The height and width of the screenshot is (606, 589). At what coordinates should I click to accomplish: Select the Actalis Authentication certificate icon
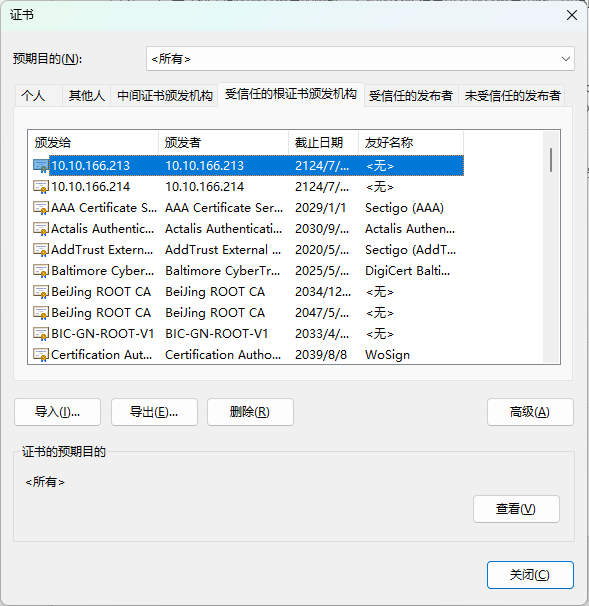[41, 229]
